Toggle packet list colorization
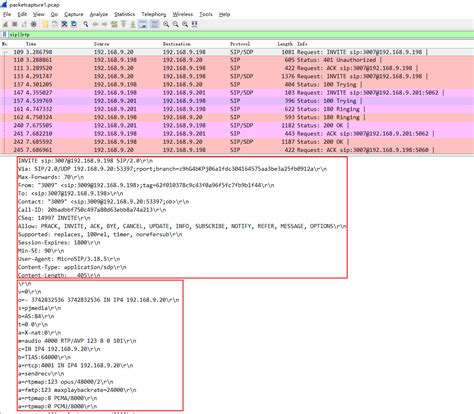 [x=155, y=24]
